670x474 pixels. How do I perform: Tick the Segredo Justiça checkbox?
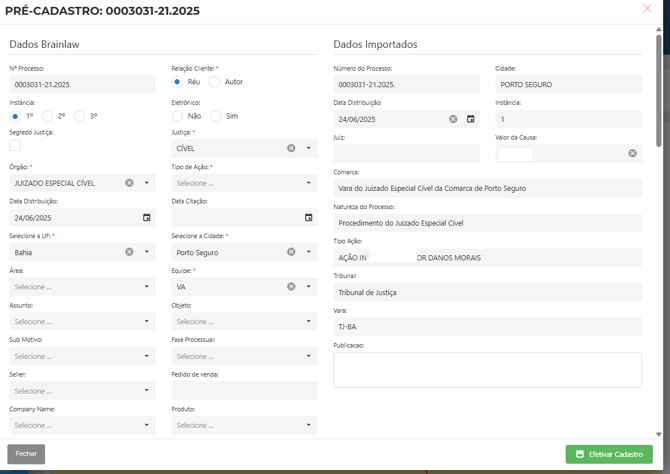click(15, 145)
